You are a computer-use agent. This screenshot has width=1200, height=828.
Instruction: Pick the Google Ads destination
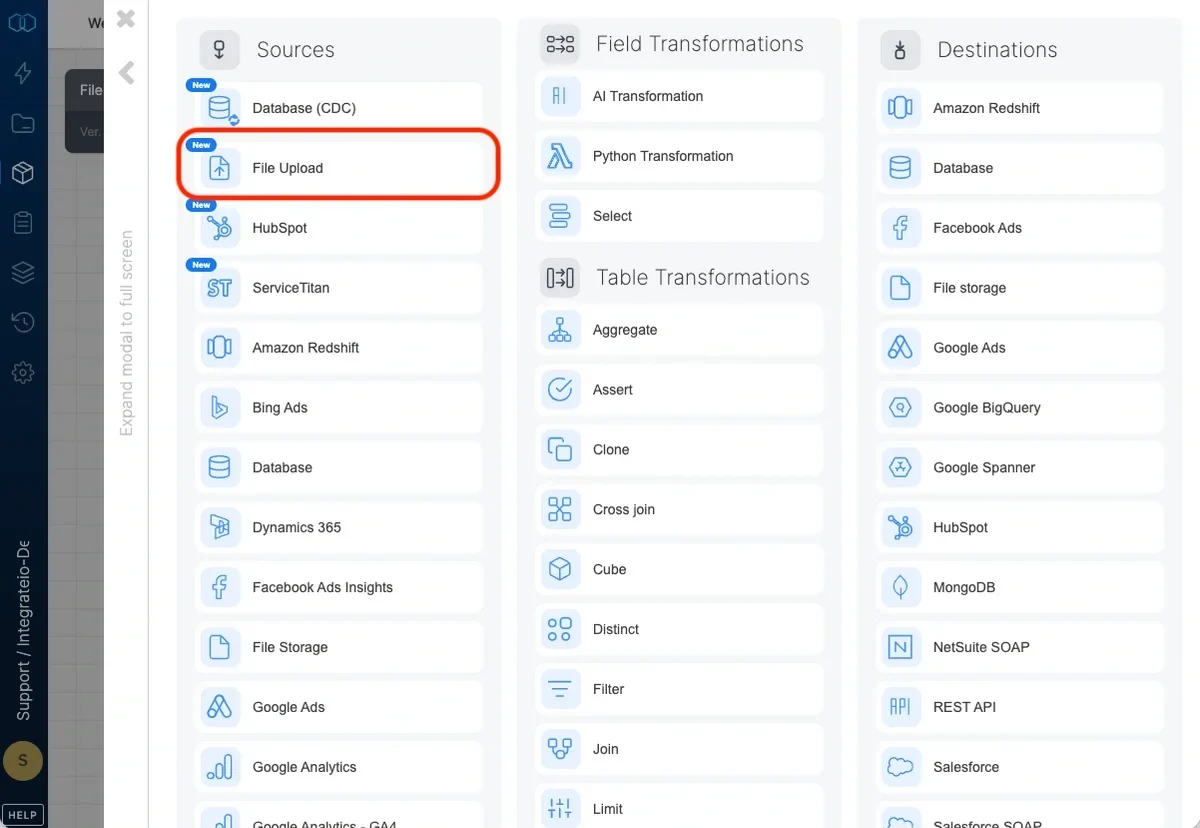1020,348
